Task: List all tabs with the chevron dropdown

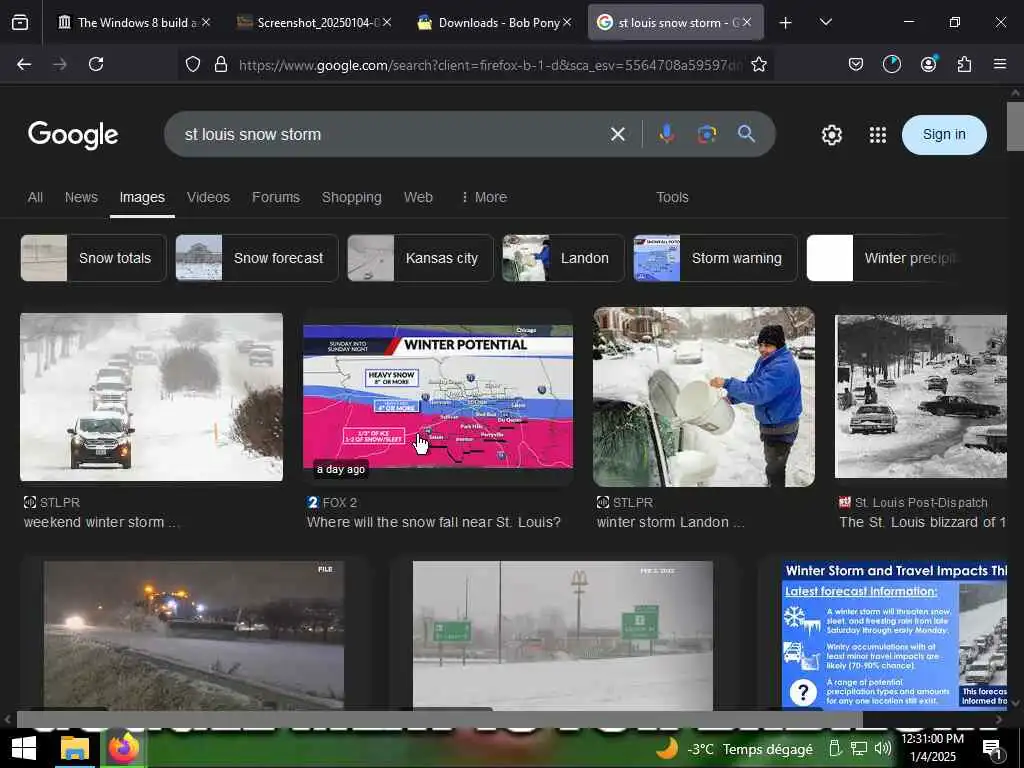Action: [x=825, y=22]
